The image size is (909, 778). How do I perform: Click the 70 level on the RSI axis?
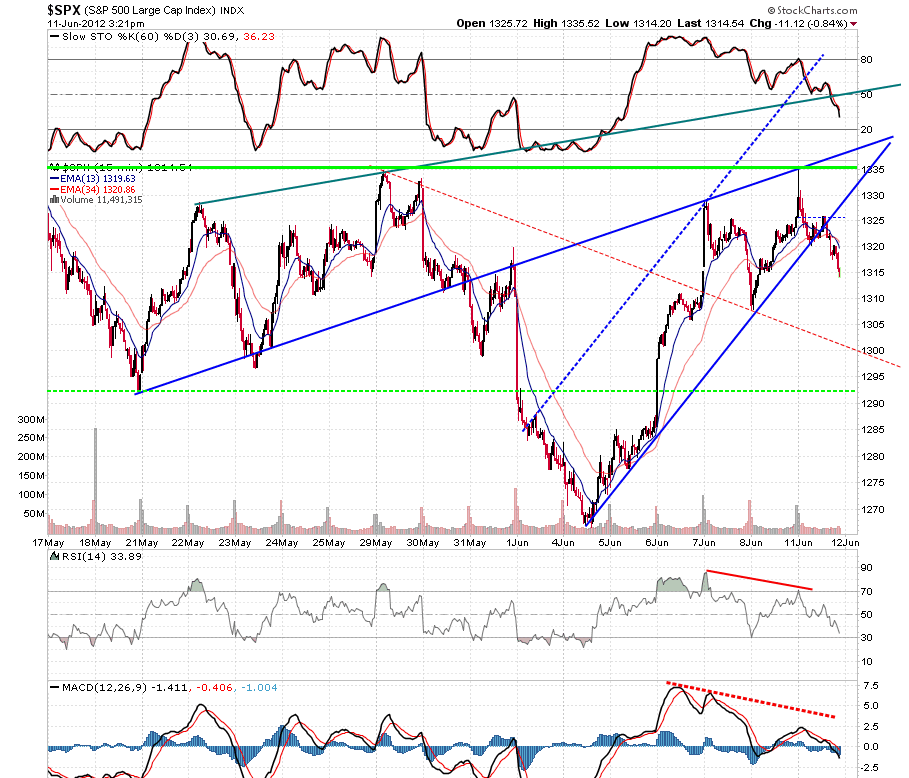click(x=867, y=592)
